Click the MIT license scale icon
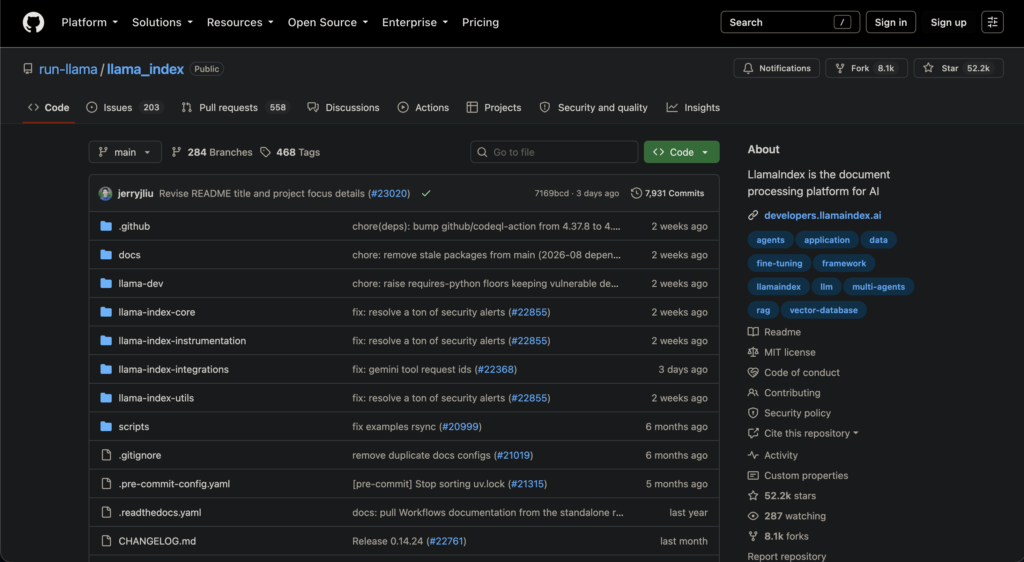The width and height of the screenshot is (1024, 562). tap(753, 352)
